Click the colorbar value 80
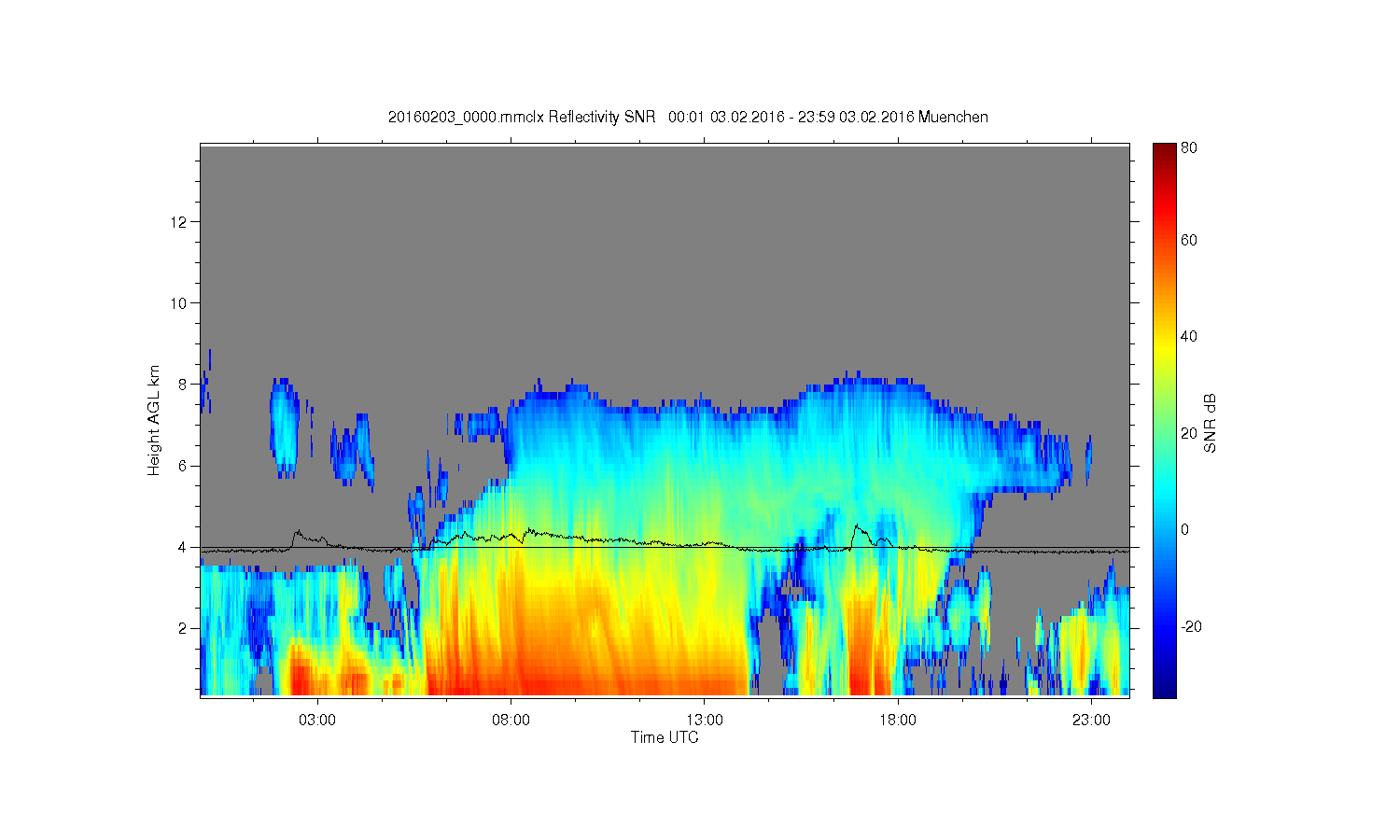This screenshot has width=1400, height=840. [1189, 147]
